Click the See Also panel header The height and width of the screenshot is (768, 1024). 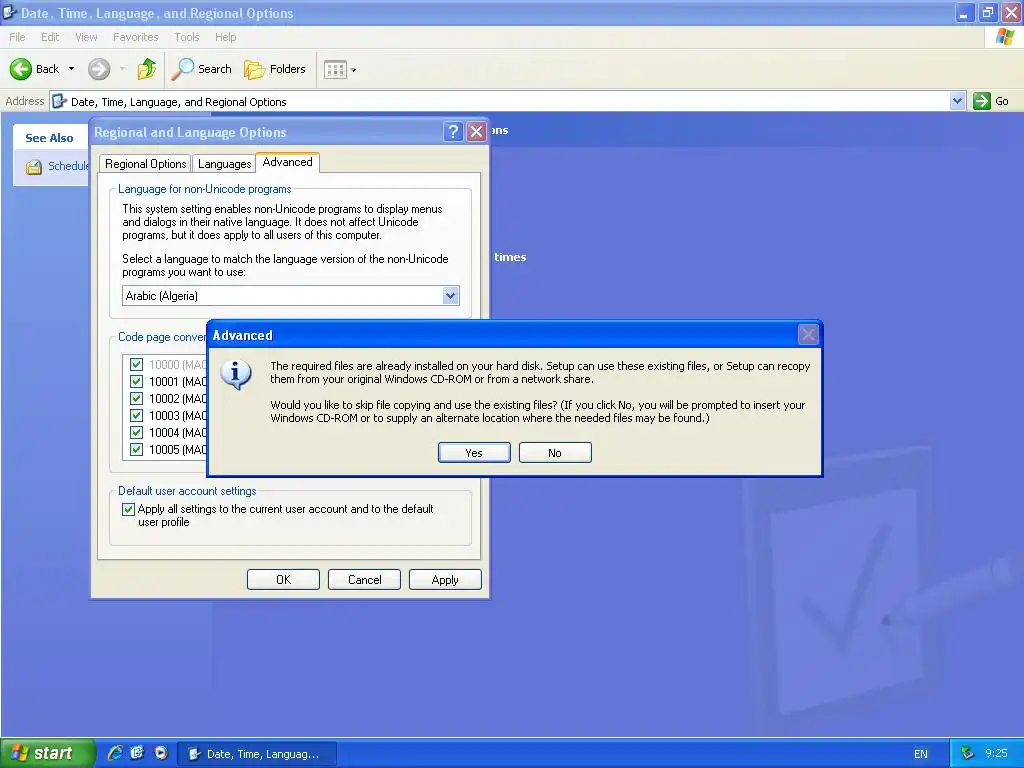50,138
